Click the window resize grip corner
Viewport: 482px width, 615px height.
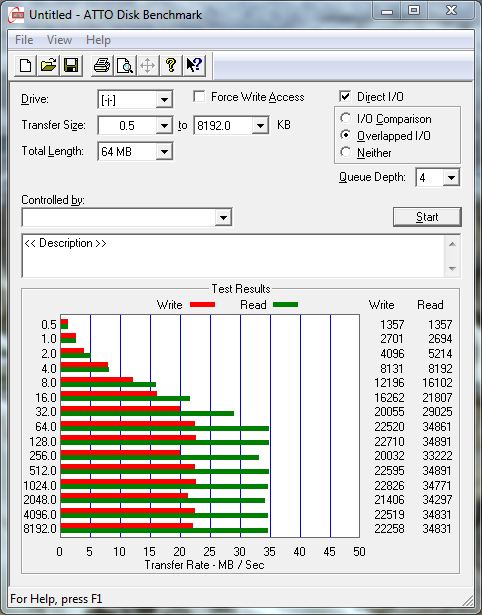click(468, 600)
